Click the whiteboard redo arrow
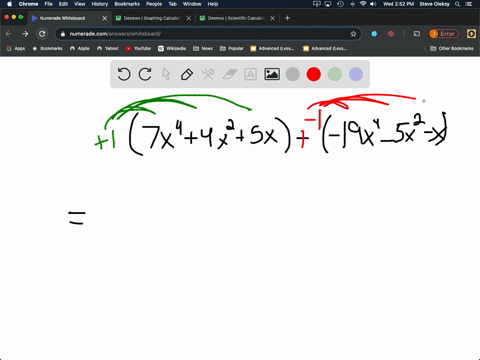This screenshot has width=480, height=360. coord(145,74)
